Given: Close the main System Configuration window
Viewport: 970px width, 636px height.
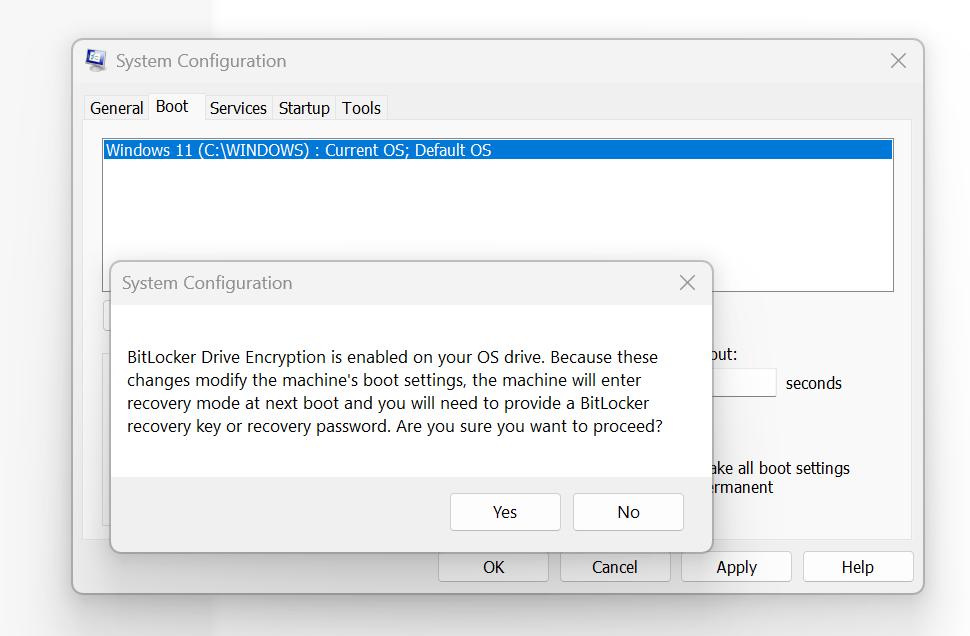Looking at the screenshot, I should coord(898,61).
